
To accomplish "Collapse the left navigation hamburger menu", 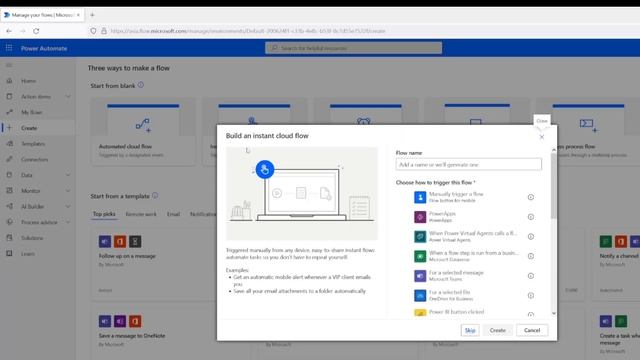I will point(9,65).
